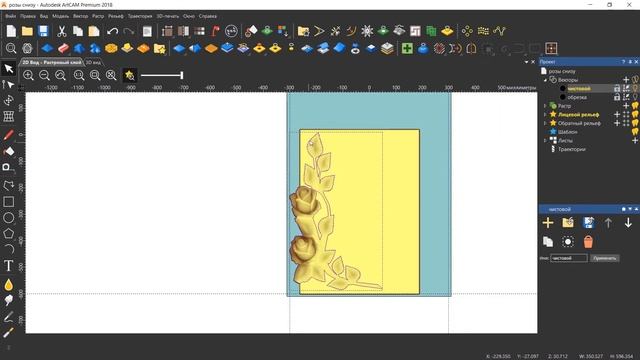The width and height of the screenshot is (640, 360).
Task: Open the Файл menu
Action: point(11,16)
